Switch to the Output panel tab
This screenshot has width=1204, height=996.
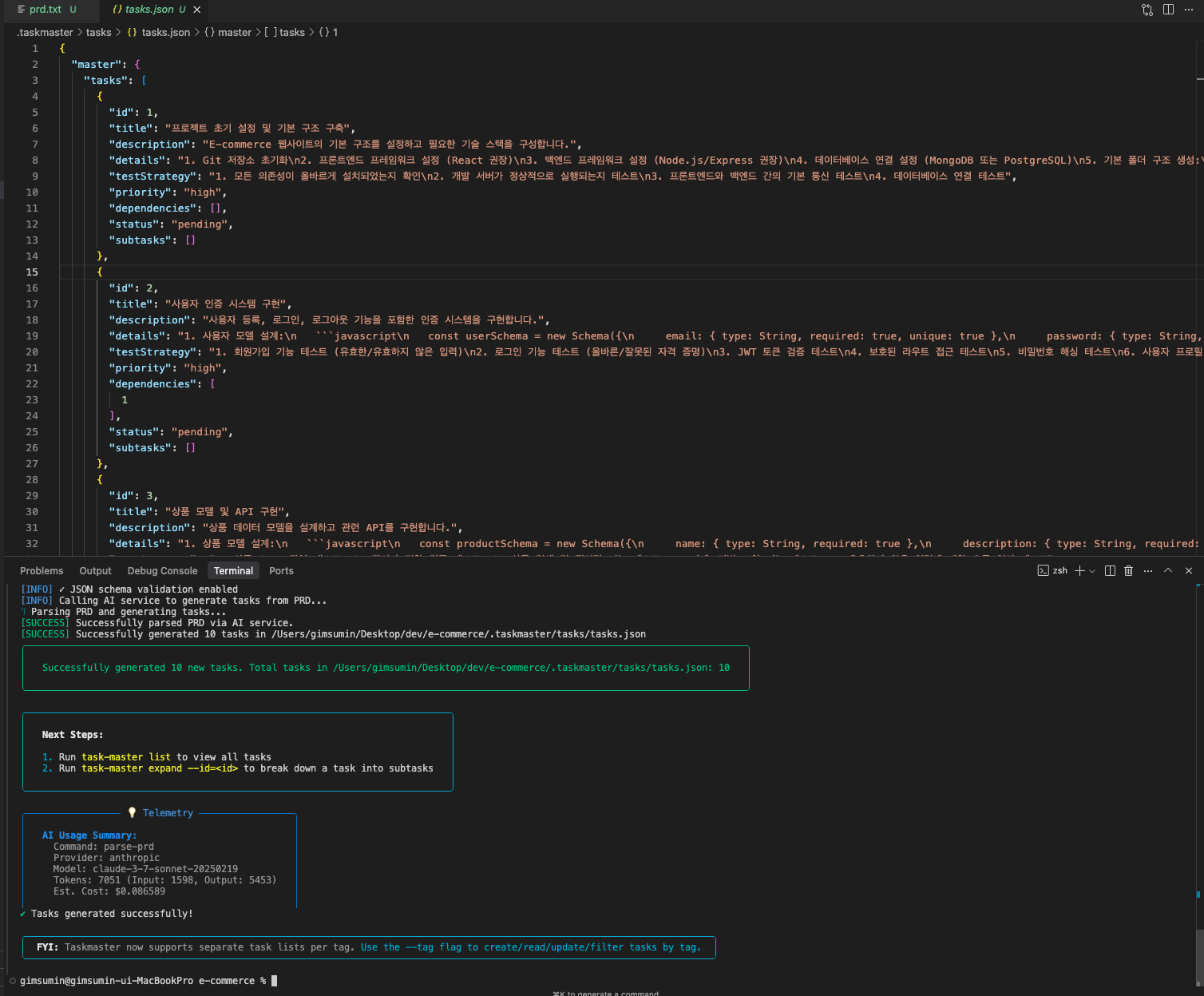click(95, 570)
